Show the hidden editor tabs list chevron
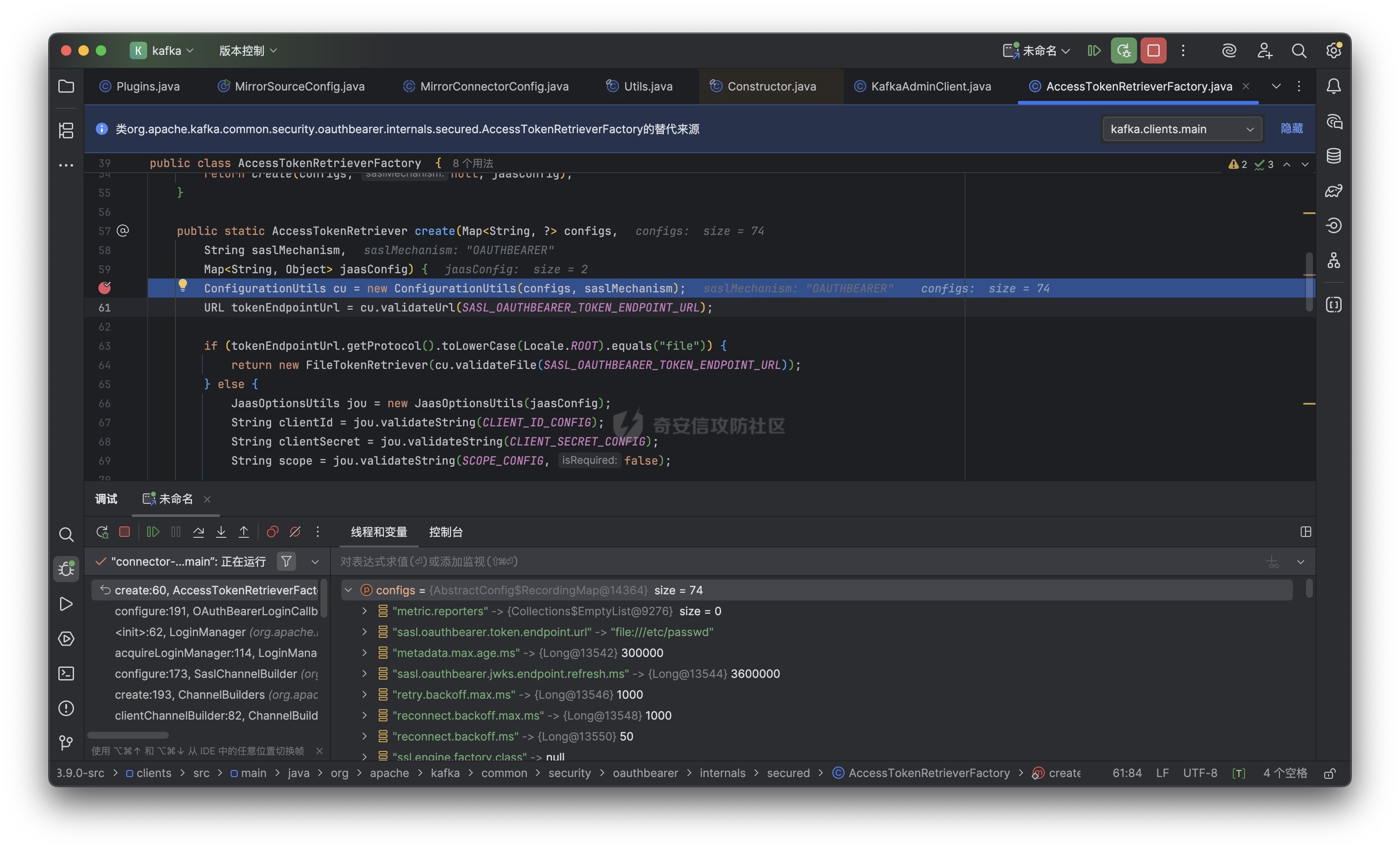The image size is (1400, 851). click(x=1276, y=86)
